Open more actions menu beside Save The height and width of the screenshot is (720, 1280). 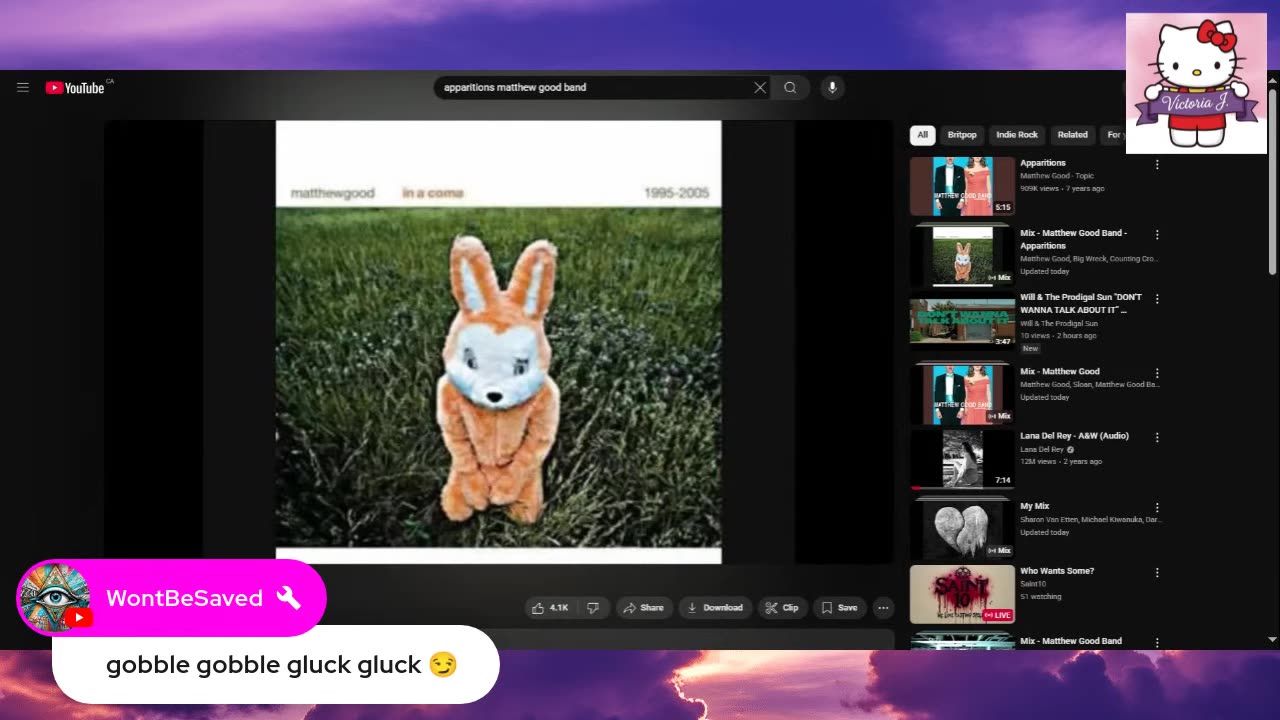pyautogui.click(x=883, y=607)
